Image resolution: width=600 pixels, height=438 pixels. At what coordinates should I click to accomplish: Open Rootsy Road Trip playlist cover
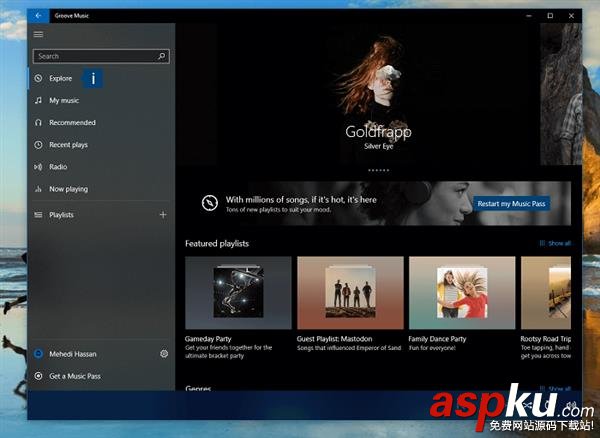pos(546,293)
